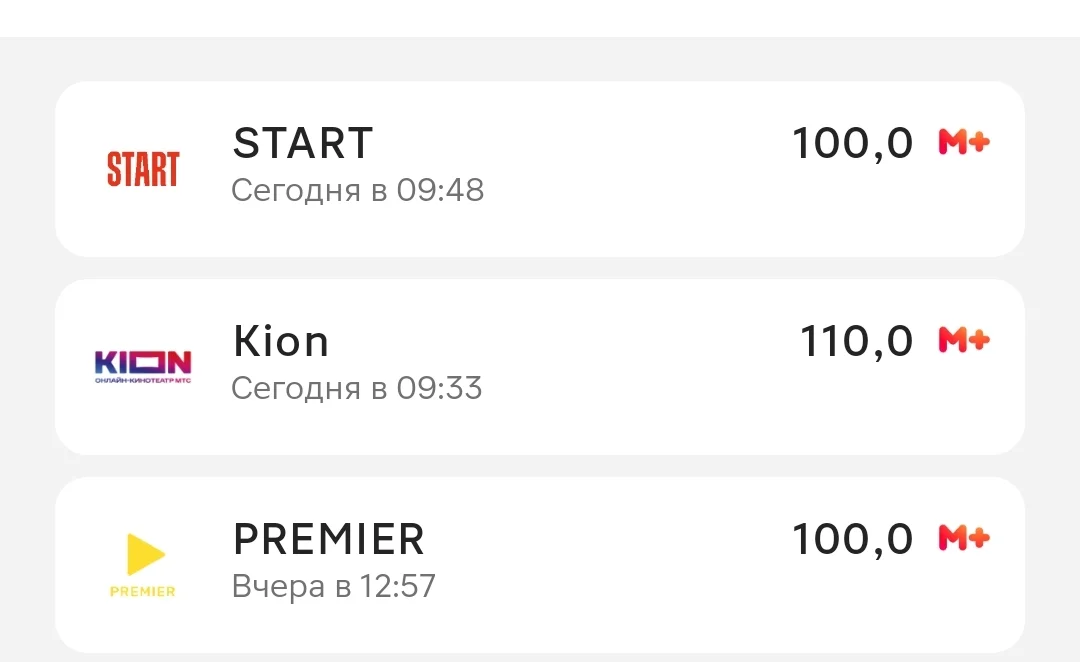Image resolution: width=1080 pixels, height=662 pixels.
Task: Select the 100,0 amount for PREMIER
Action: coord(853,539)
